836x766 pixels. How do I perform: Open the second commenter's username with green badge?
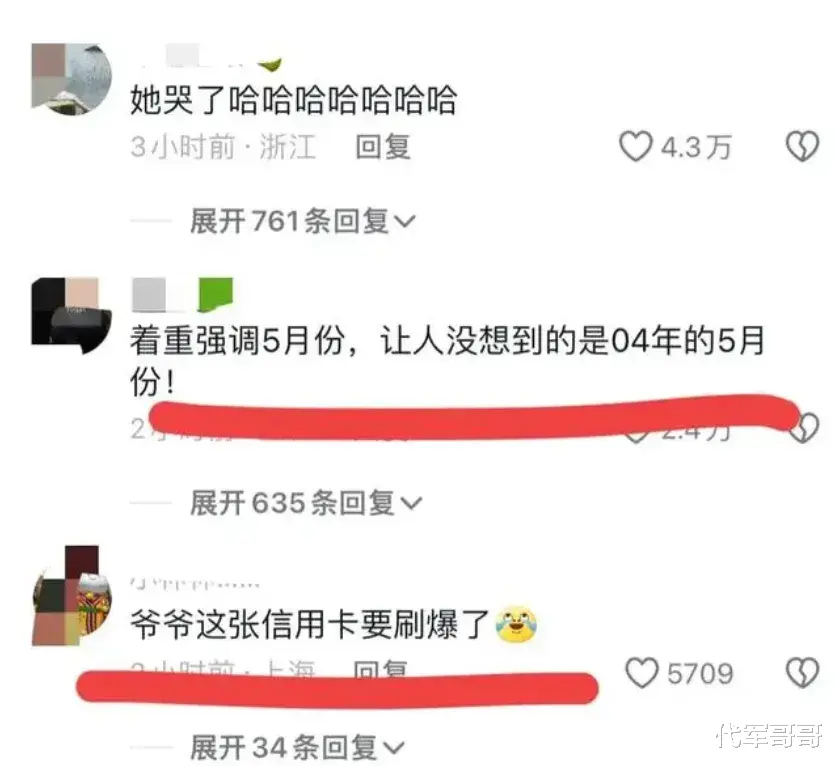(182, 294)
